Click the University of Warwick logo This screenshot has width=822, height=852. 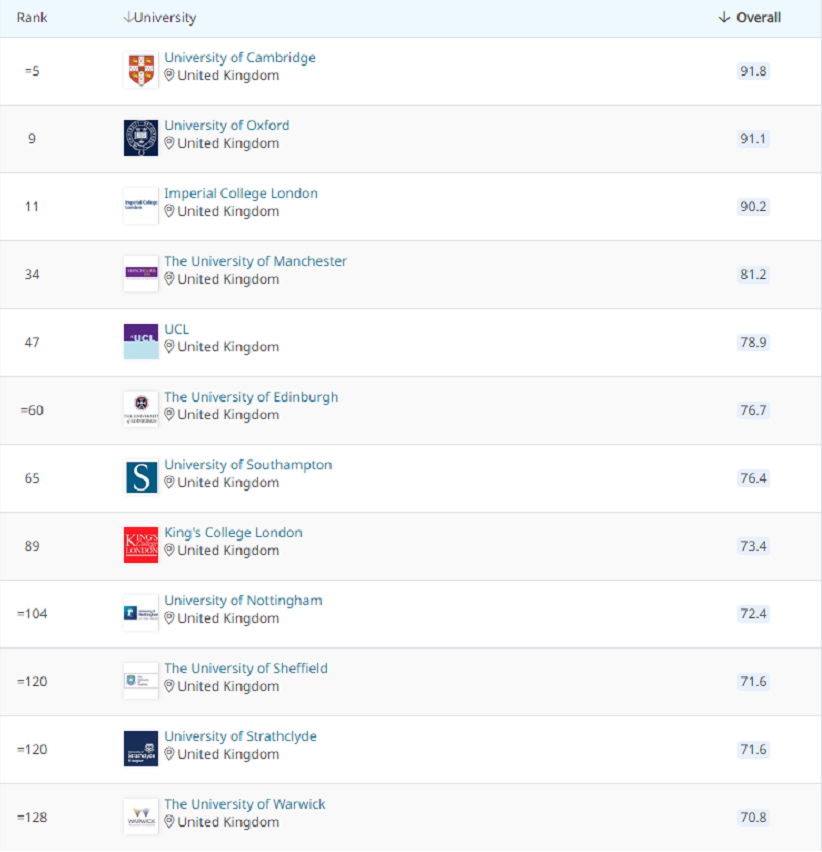[x=141, y=816]
